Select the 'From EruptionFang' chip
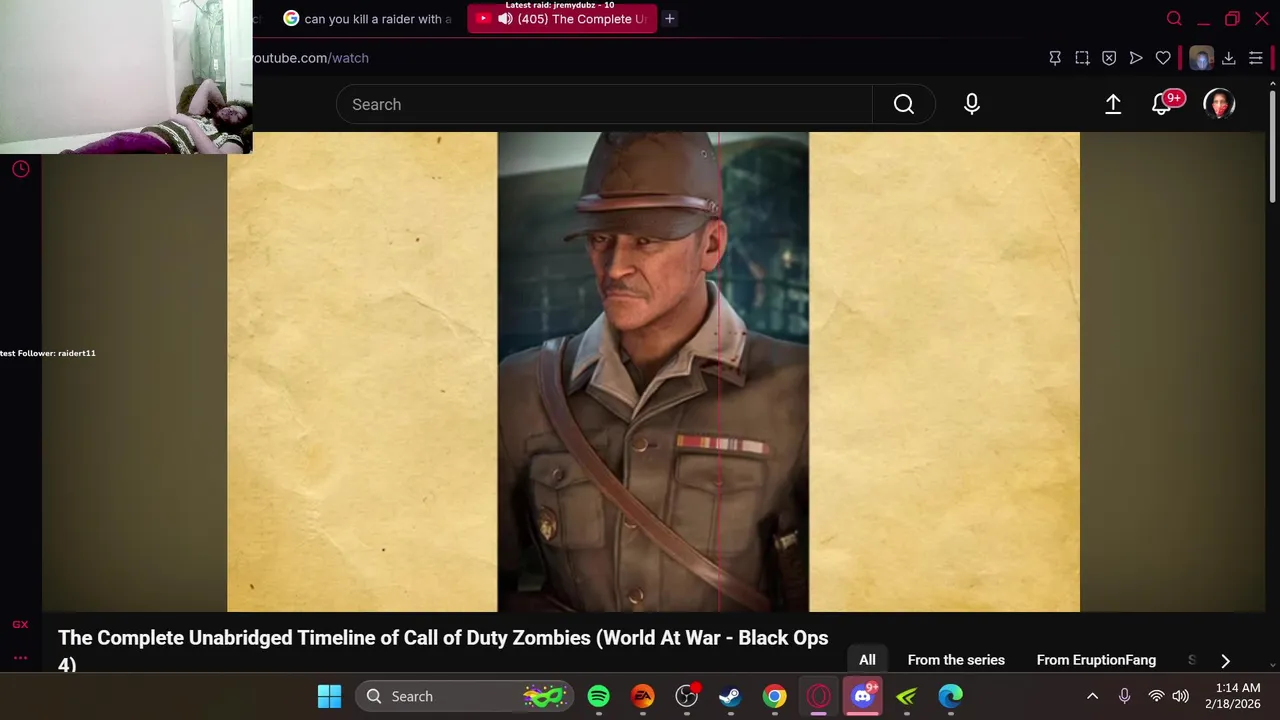 [x=1096, y=660]
